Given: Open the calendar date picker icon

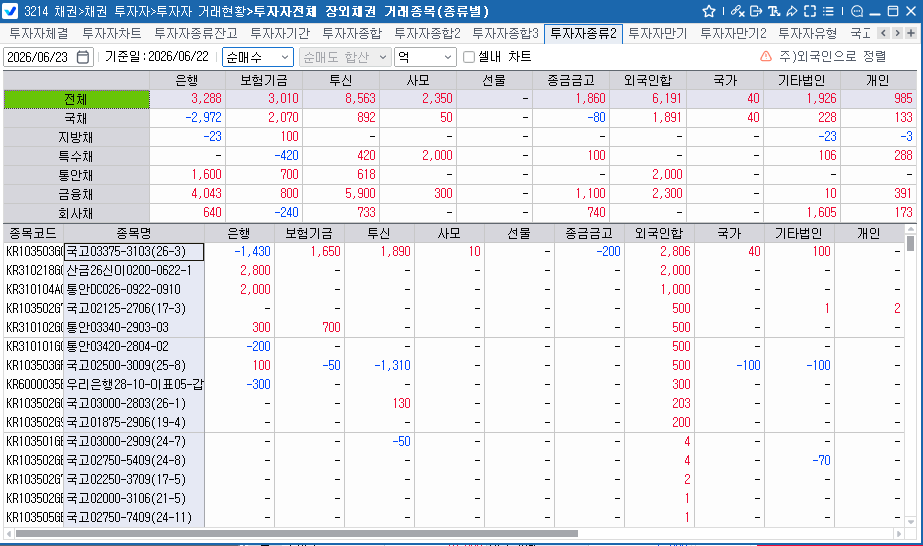Looking at the screenshot, I should [83, 57].
